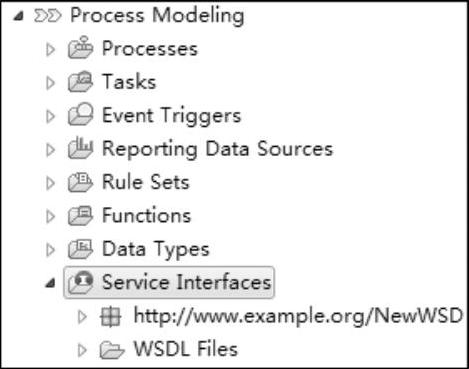The width and height of the screenshot is (469, 369).
Task: Click the Functions folder icon
Action: [x=80, y=215]
